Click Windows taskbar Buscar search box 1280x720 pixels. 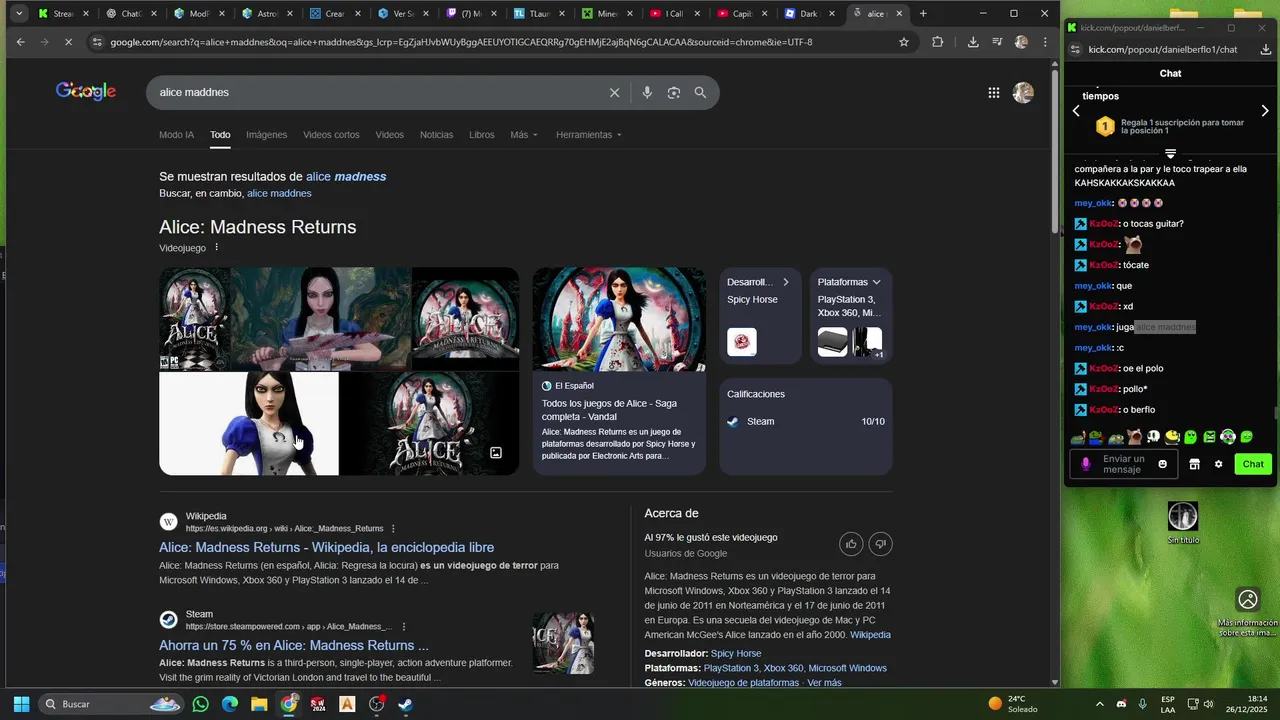pos(111,704)
